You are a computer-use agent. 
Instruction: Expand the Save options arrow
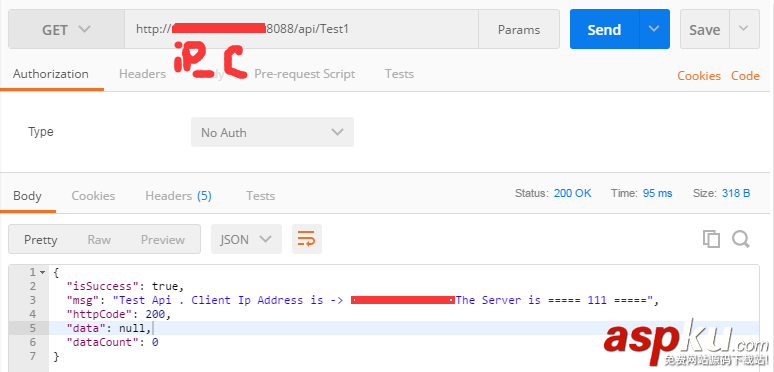pyautogui.click(x=744, y=29)
